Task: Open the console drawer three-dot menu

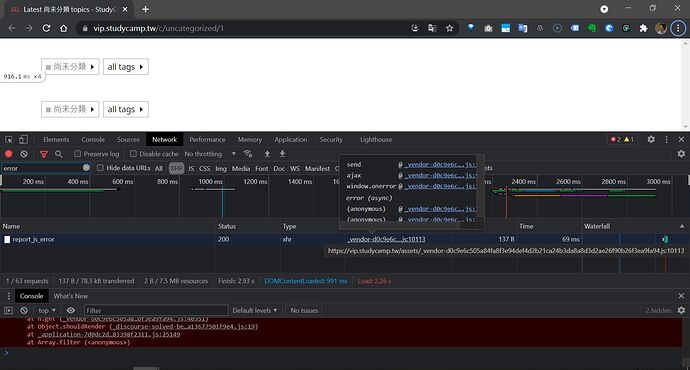Action: [8, 296]
